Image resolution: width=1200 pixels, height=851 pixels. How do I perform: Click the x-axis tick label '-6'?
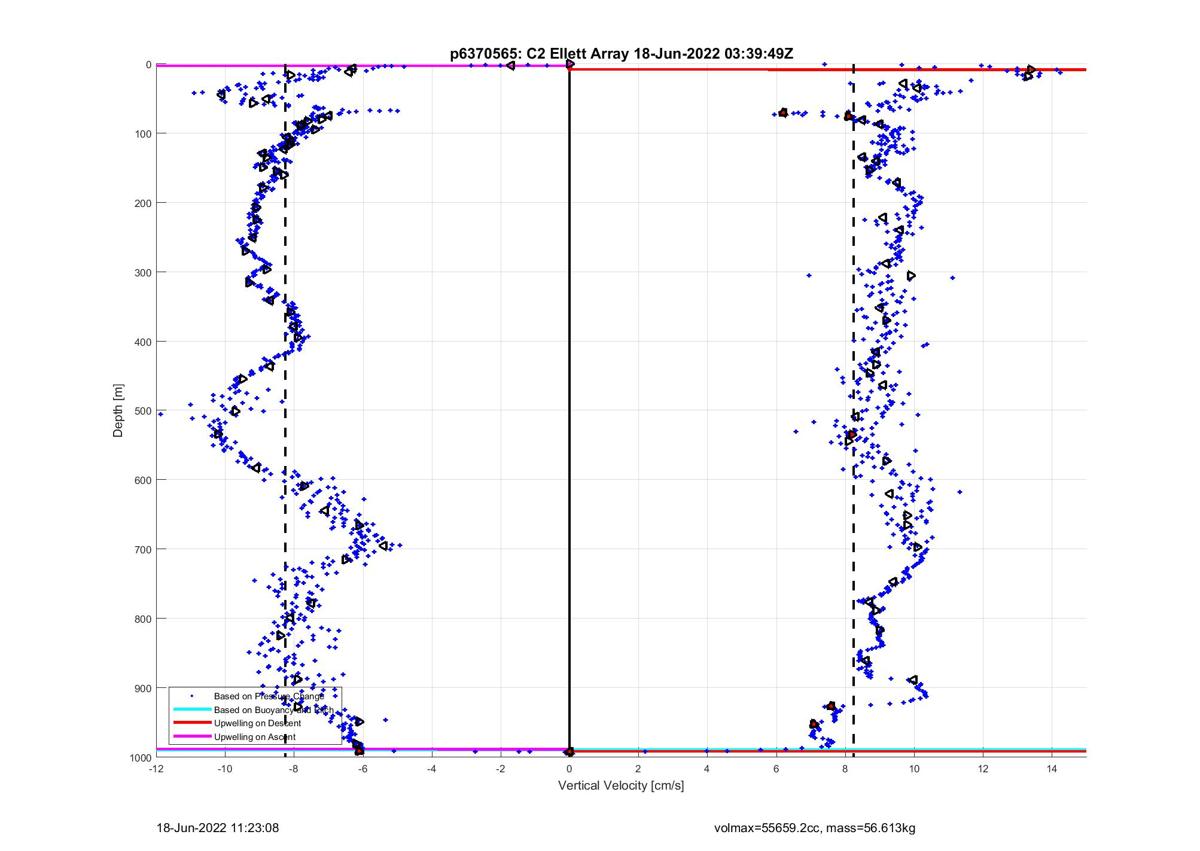(363, 769)
